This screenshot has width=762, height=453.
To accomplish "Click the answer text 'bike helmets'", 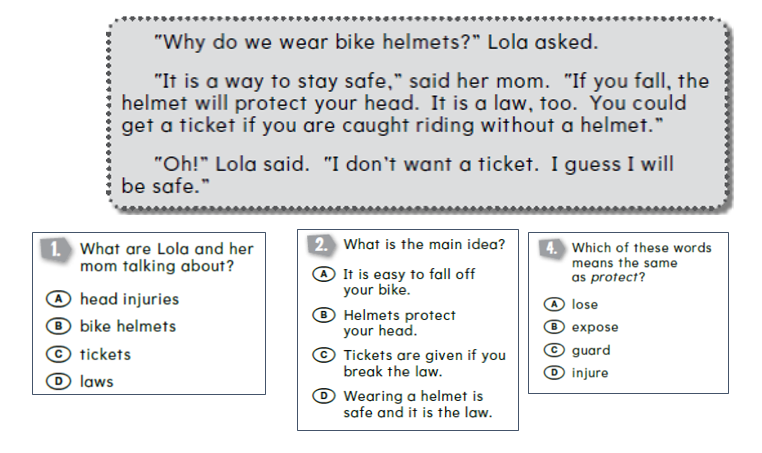I will point(128,326).
